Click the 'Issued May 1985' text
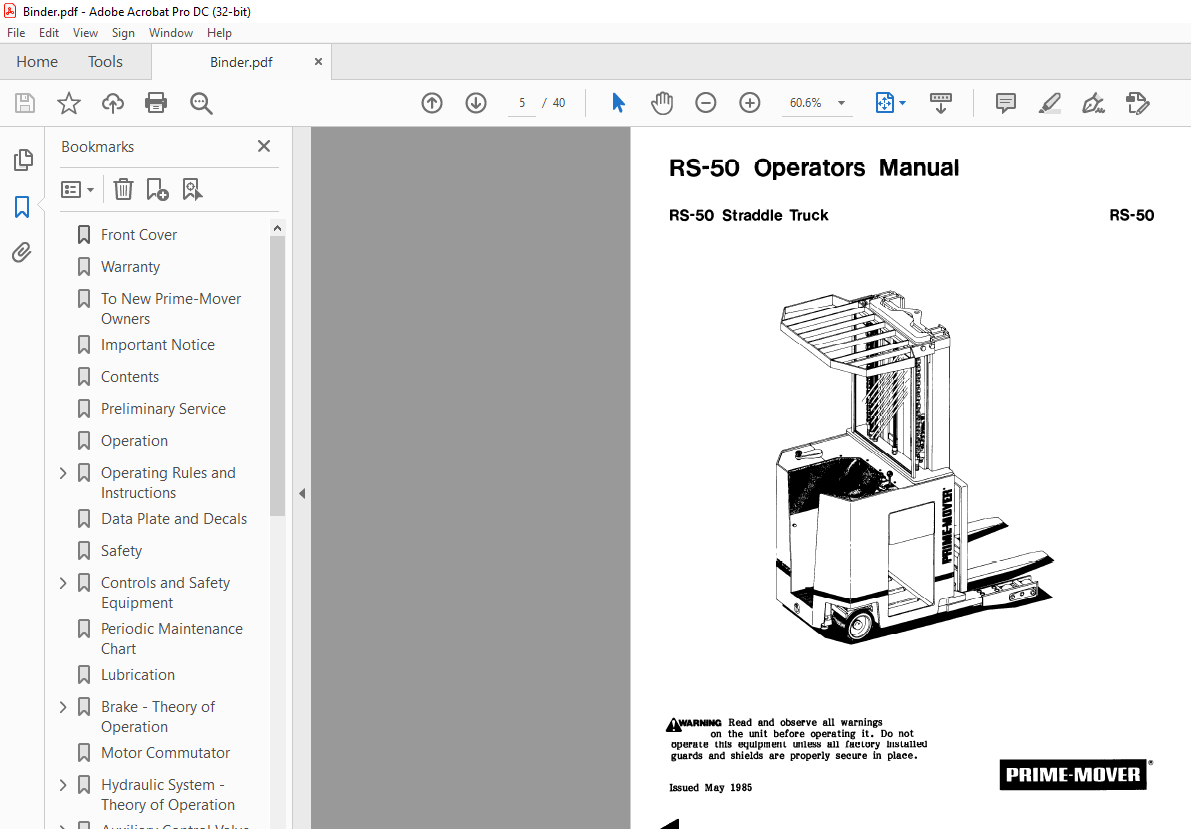The width and height of the screenshot is (1191, 829). (x=710, y=787)
